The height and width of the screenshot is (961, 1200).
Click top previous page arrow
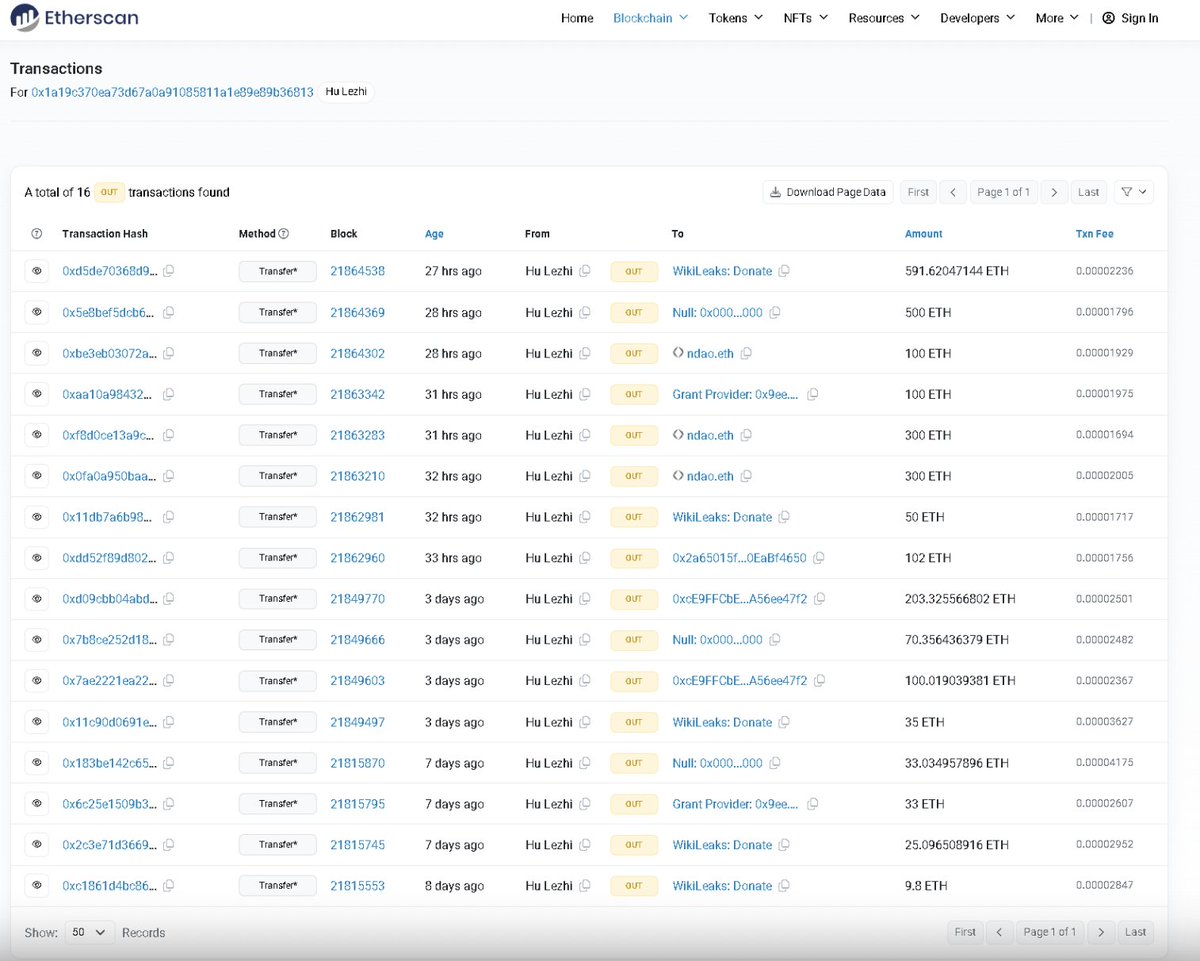coord(953,192)
